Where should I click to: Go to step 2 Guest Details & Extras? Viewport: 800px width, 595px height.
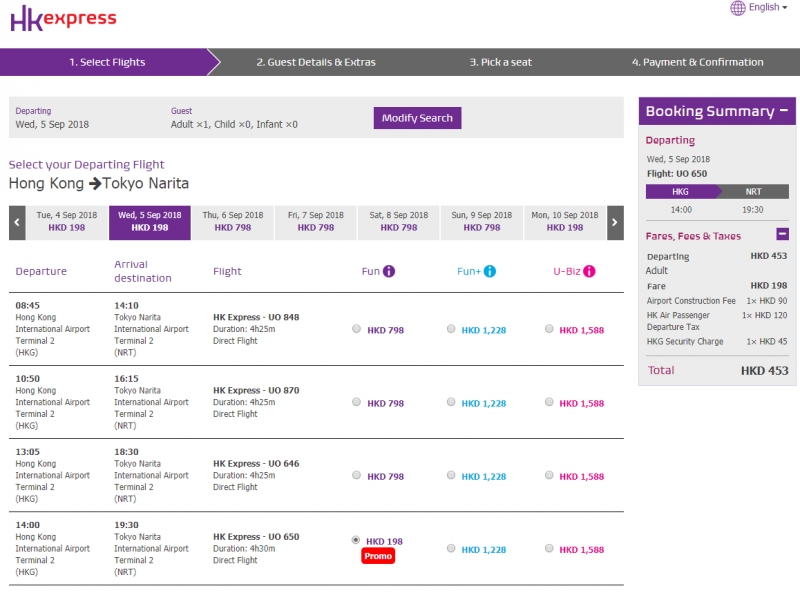[x=316, y=62]
